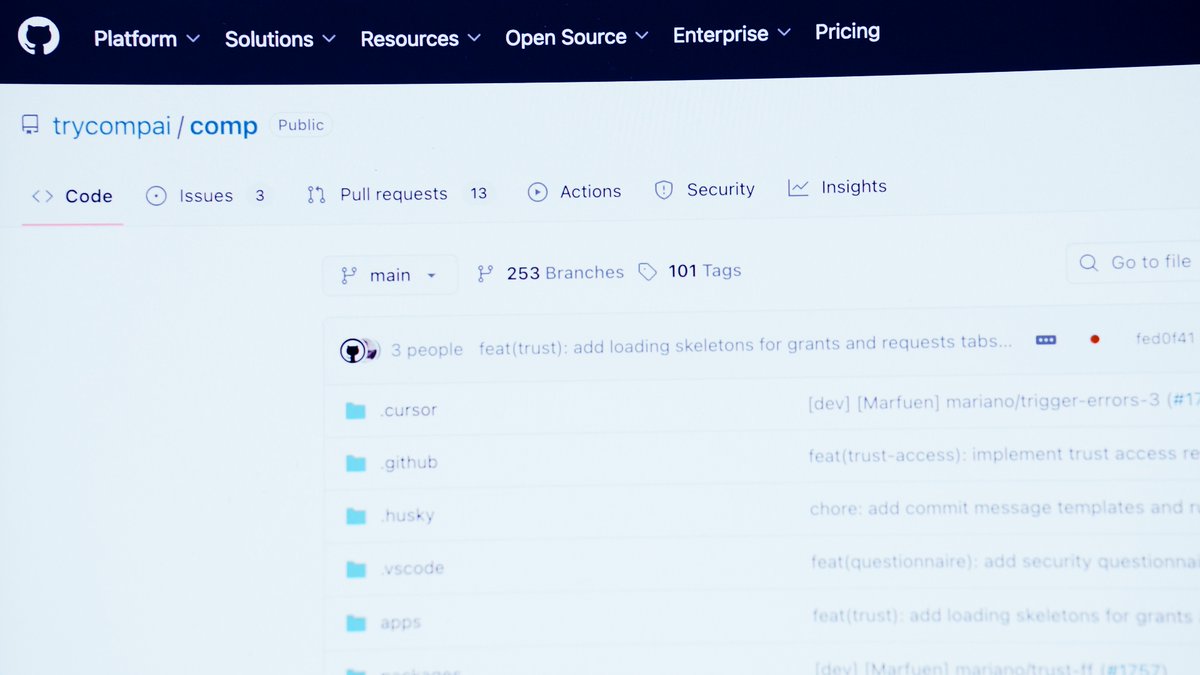Click the Issues circle icon
Viewport: 1200px width, 675px height.
pyautogui.click(x=156, y=196)
